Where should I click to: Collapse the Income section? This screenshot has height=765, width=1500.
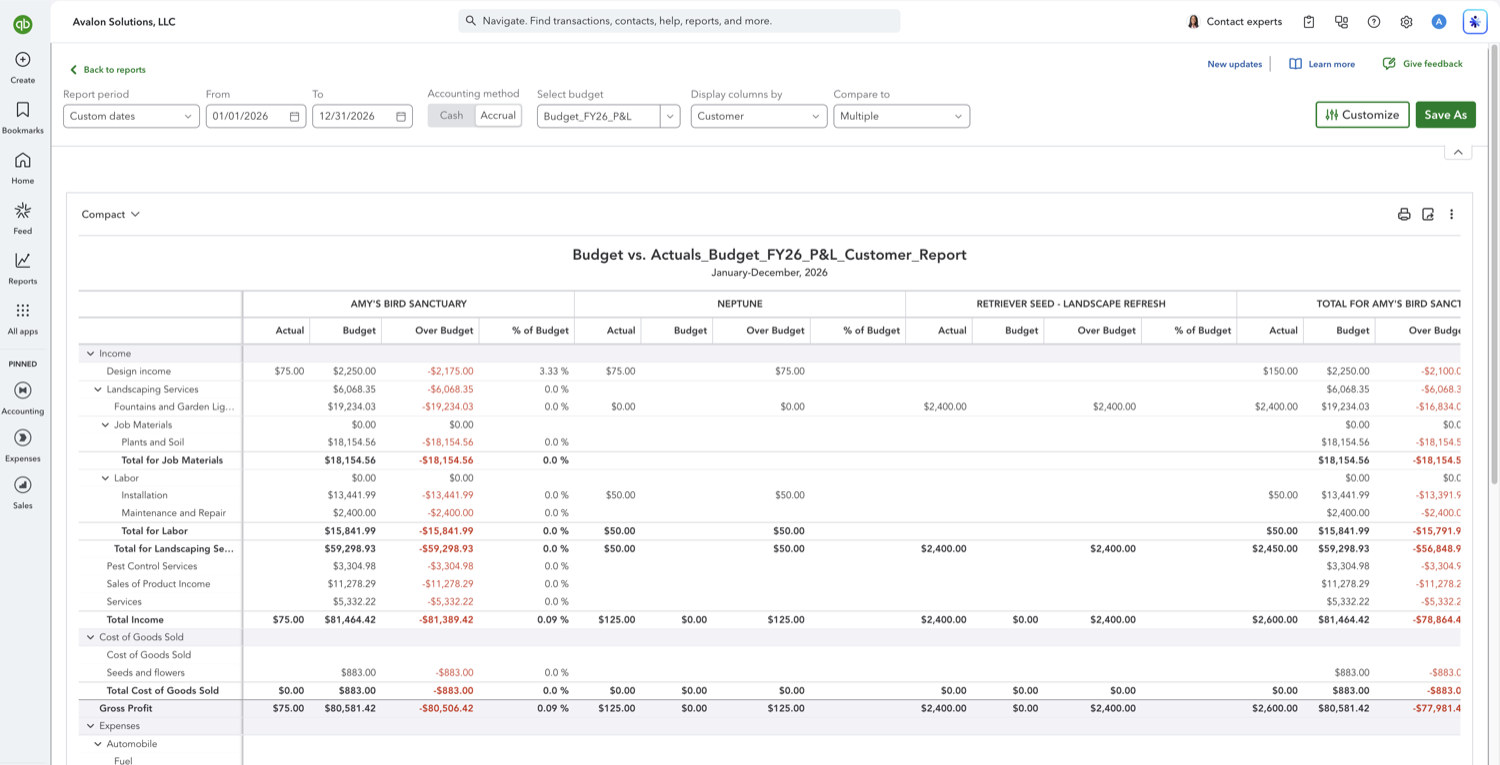click(90, 353)
